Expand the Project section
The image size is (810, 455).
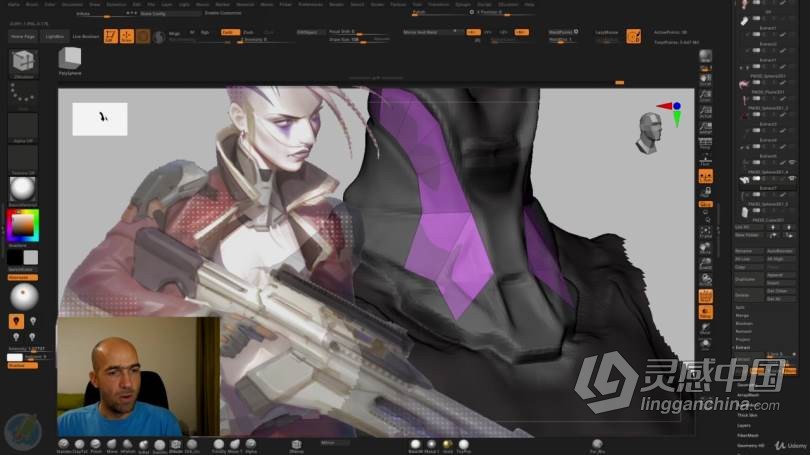(743, 340)
